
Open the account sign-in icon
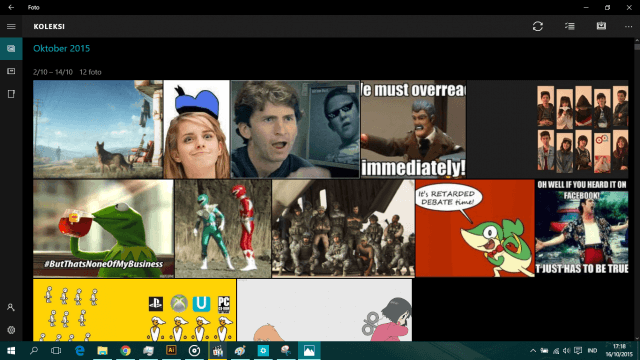11,307
